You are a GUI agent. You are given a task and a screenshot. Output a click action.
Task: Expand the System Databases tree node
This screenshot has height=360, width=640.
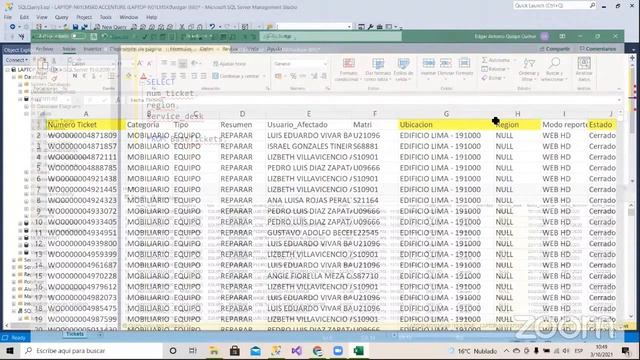click(x=20, y=84)
